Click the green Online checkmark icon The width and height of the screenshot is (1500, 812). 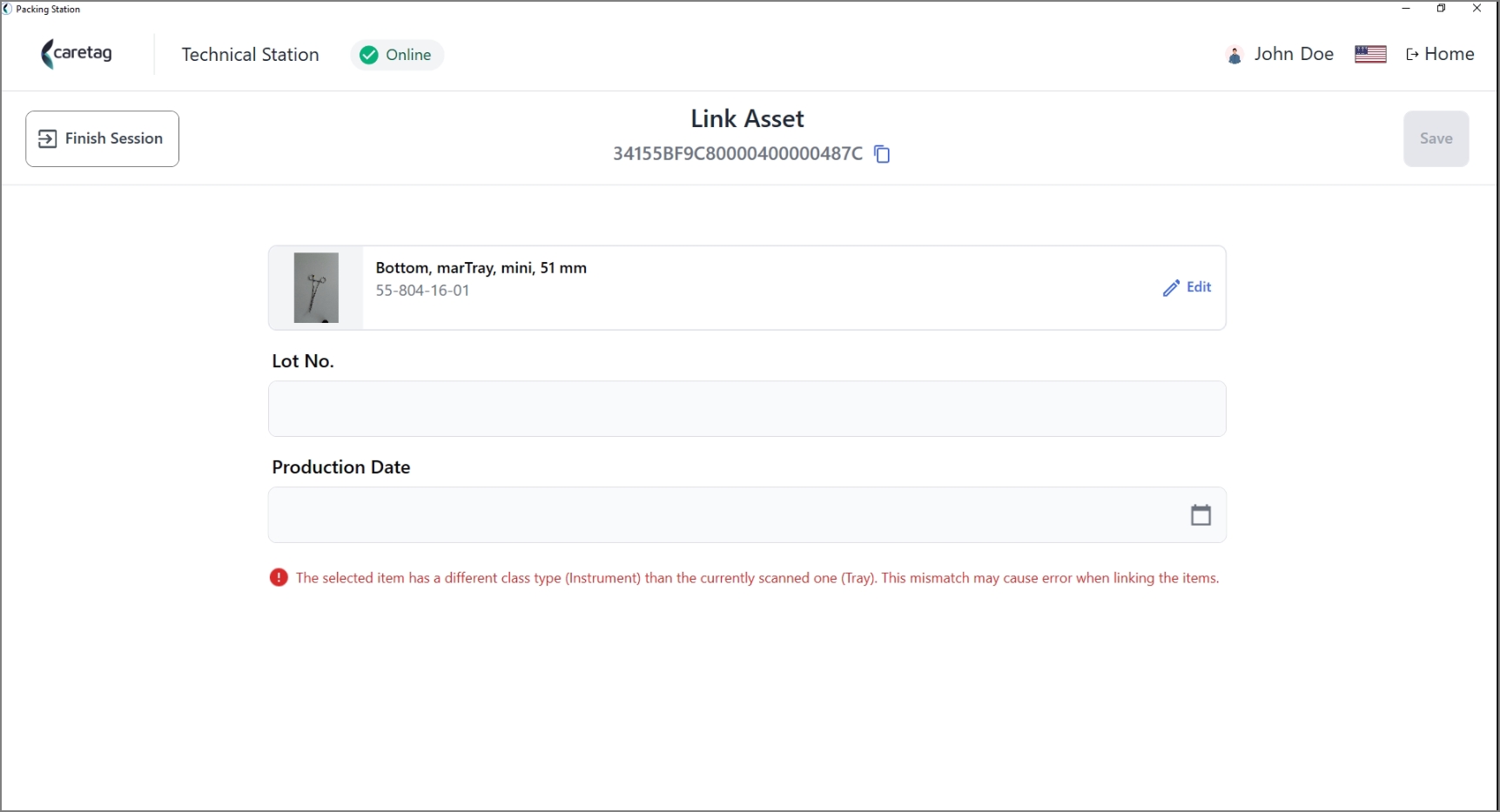(x=369, y=55)
